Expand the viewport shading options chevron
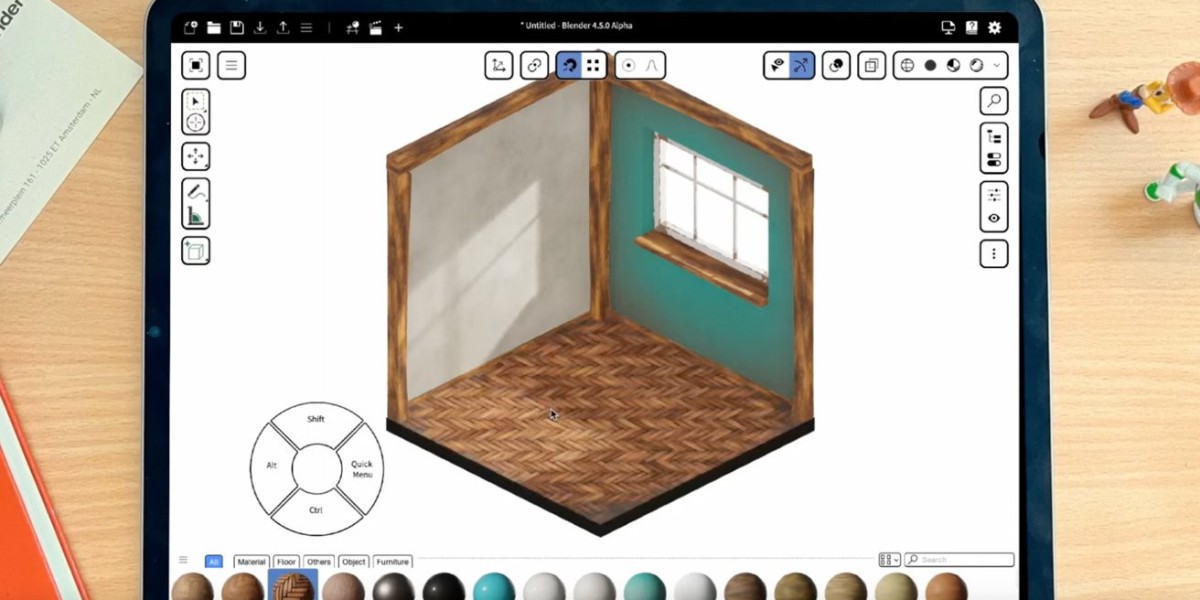 tap(996, 66)
